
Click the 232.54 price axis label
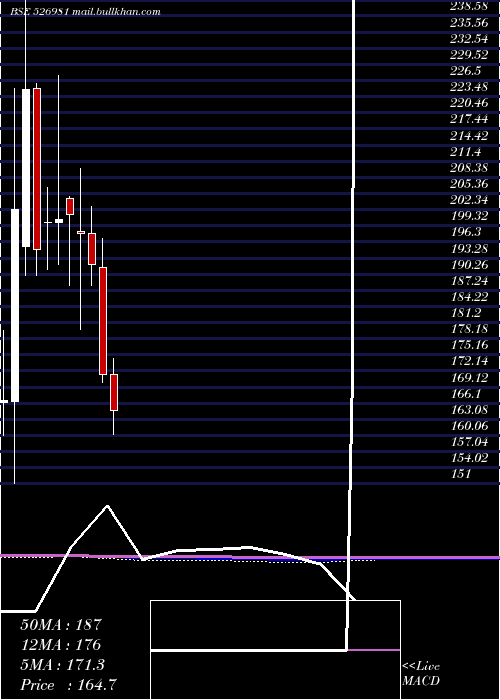pos(469,38)
